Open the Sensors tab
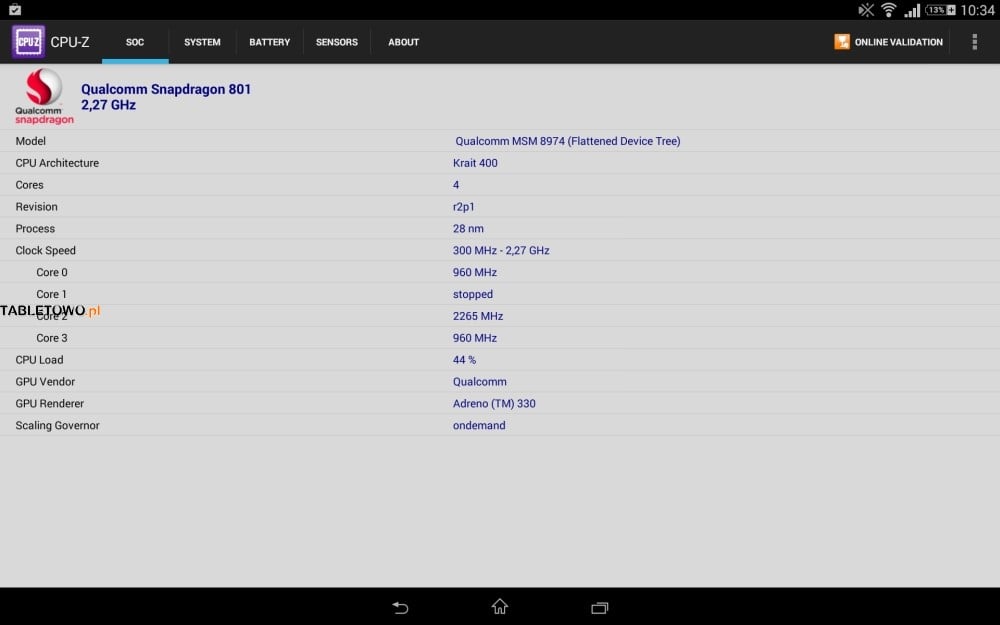1000x625 pixels. (337, 42)
